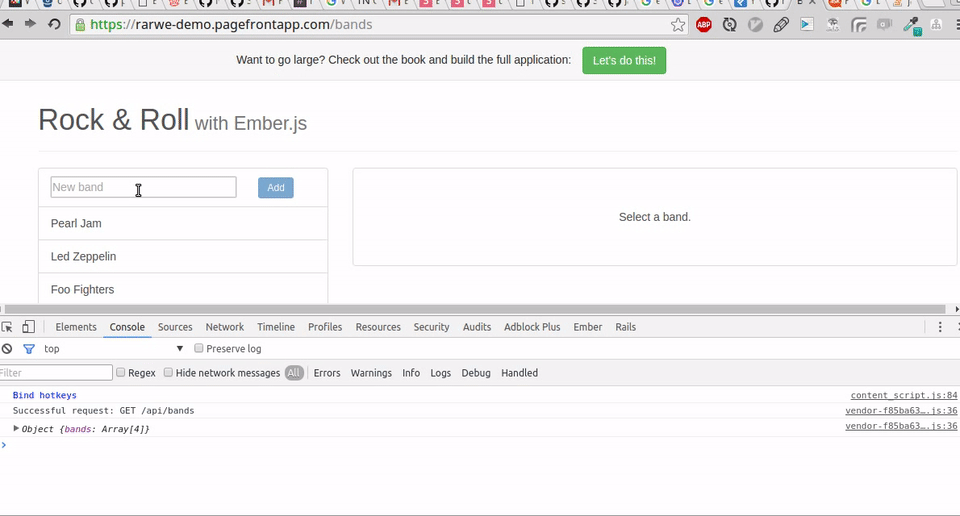Open the Ember inspector tab
Image resolution: width=960 pixels, height=516 pixels.
588,327
